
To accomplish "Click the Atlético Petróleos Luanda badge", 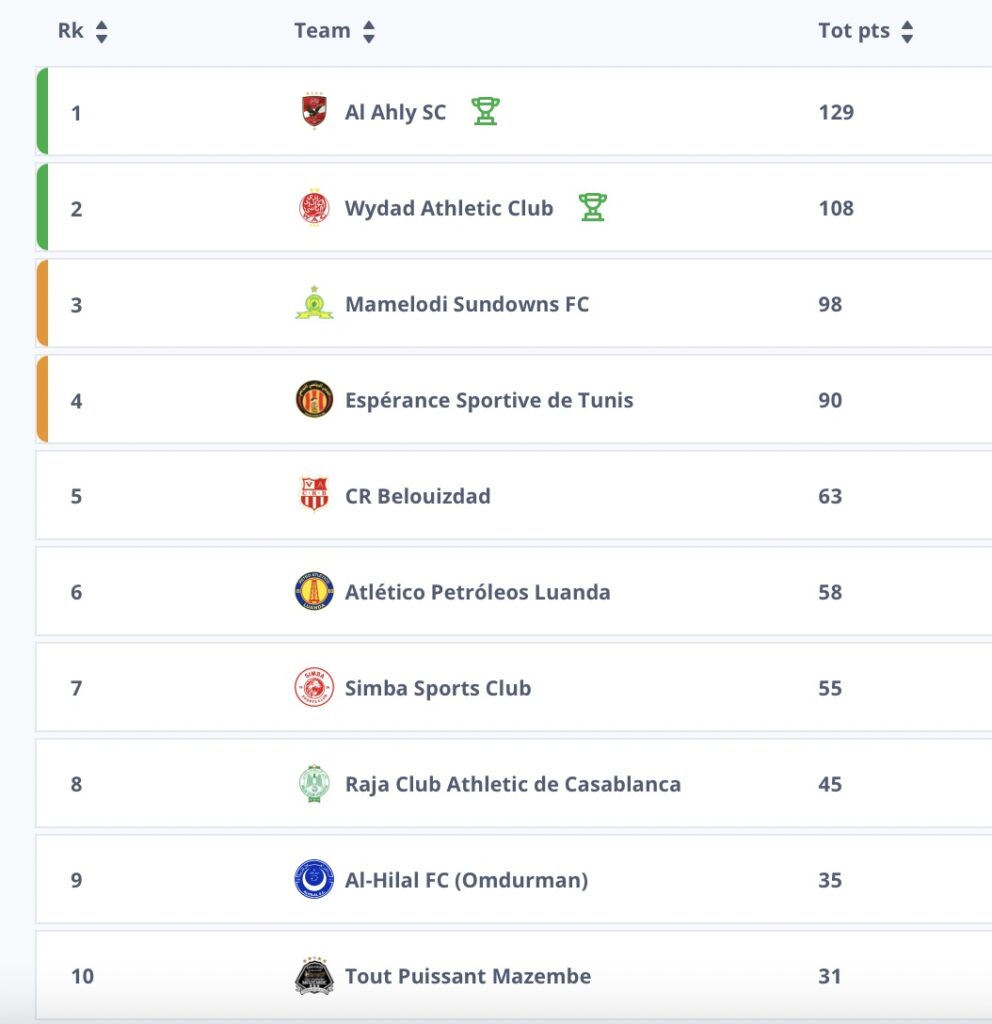I will click(x=314, y=592).
